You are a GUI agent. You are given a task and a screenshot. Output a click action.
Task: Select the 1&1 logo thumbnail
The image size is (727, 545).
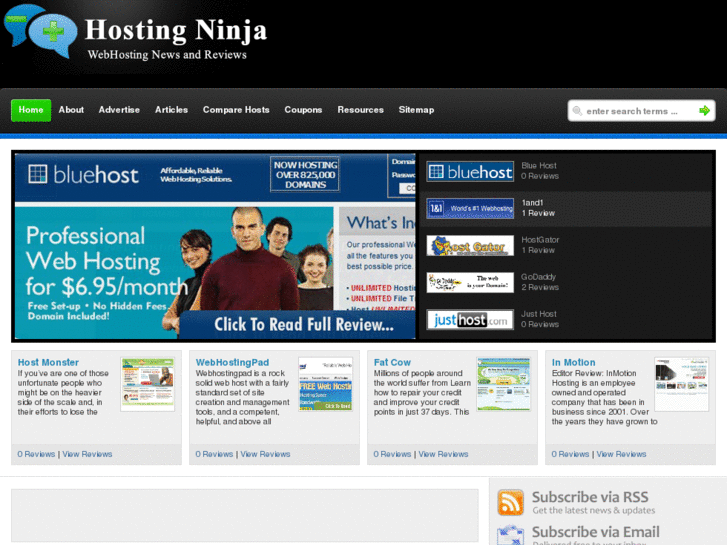coord(470,209)
